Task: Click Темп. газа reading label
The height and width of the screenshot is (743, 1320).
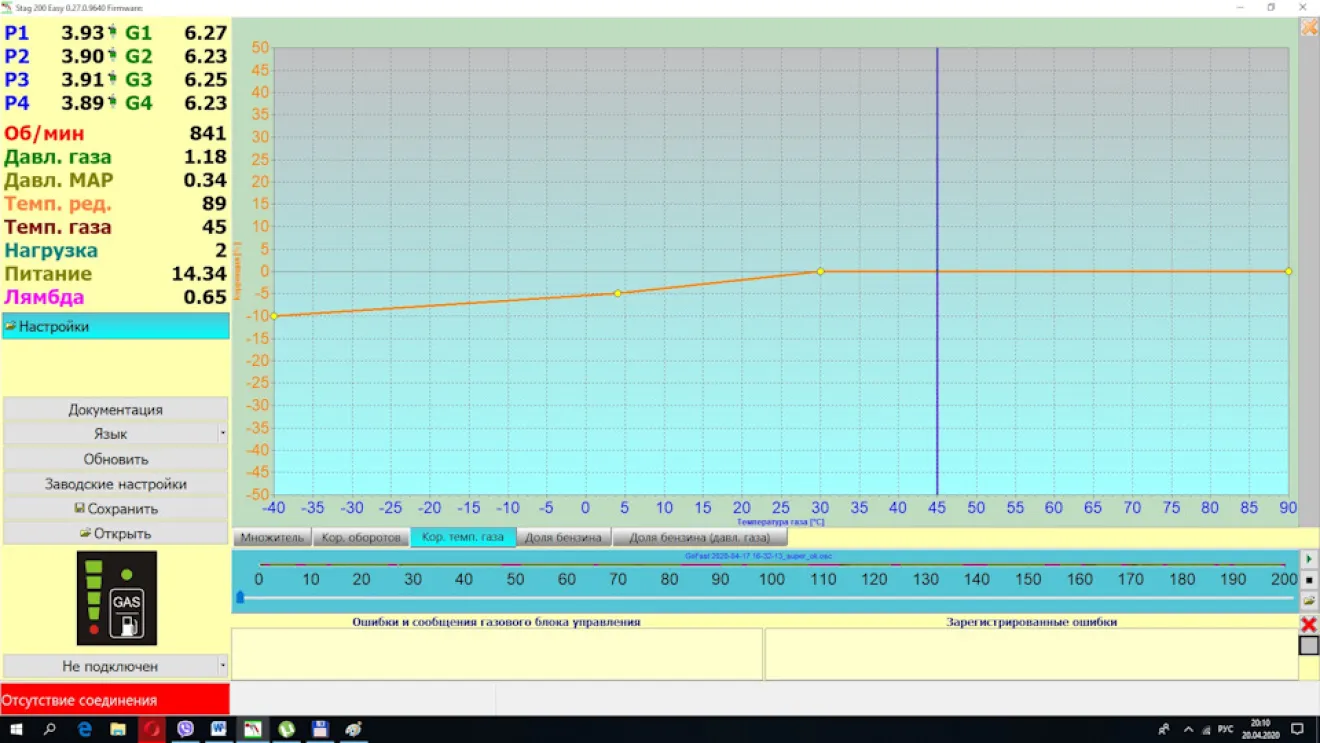Action: coord(58,227)
